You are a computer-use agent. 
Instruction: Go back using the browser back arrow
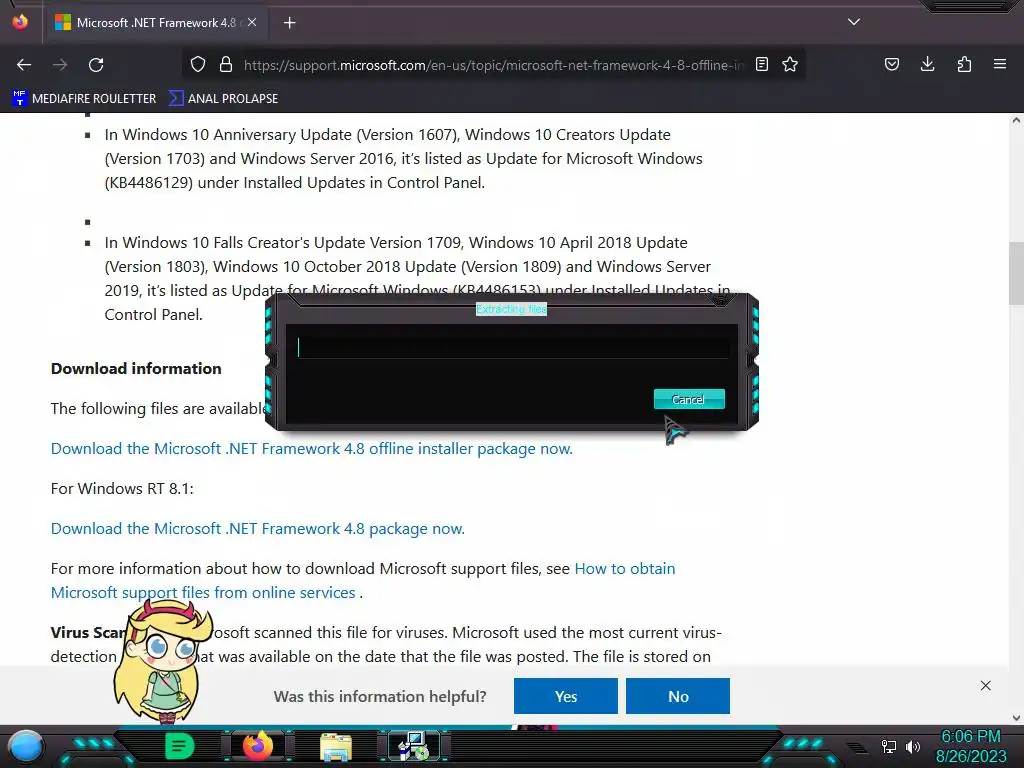(x=24, y=65)
